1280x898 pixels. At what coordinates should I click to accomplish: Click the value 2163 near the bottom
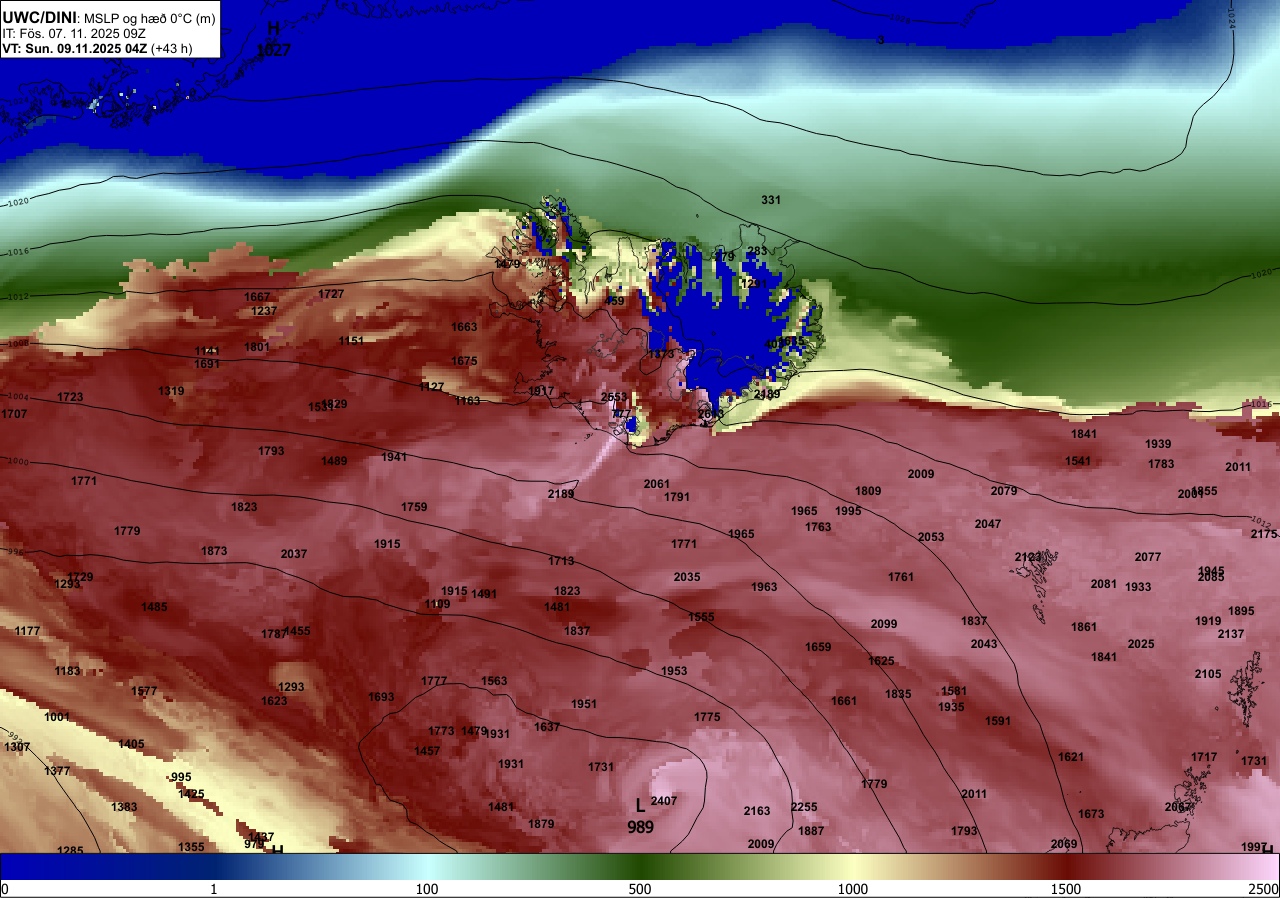757,811
